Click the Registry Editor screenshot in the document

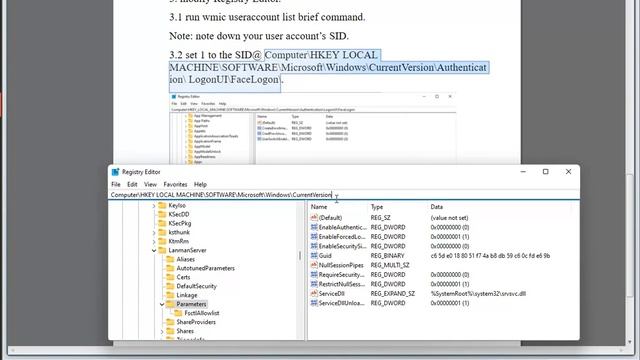(x=313, y=129)
